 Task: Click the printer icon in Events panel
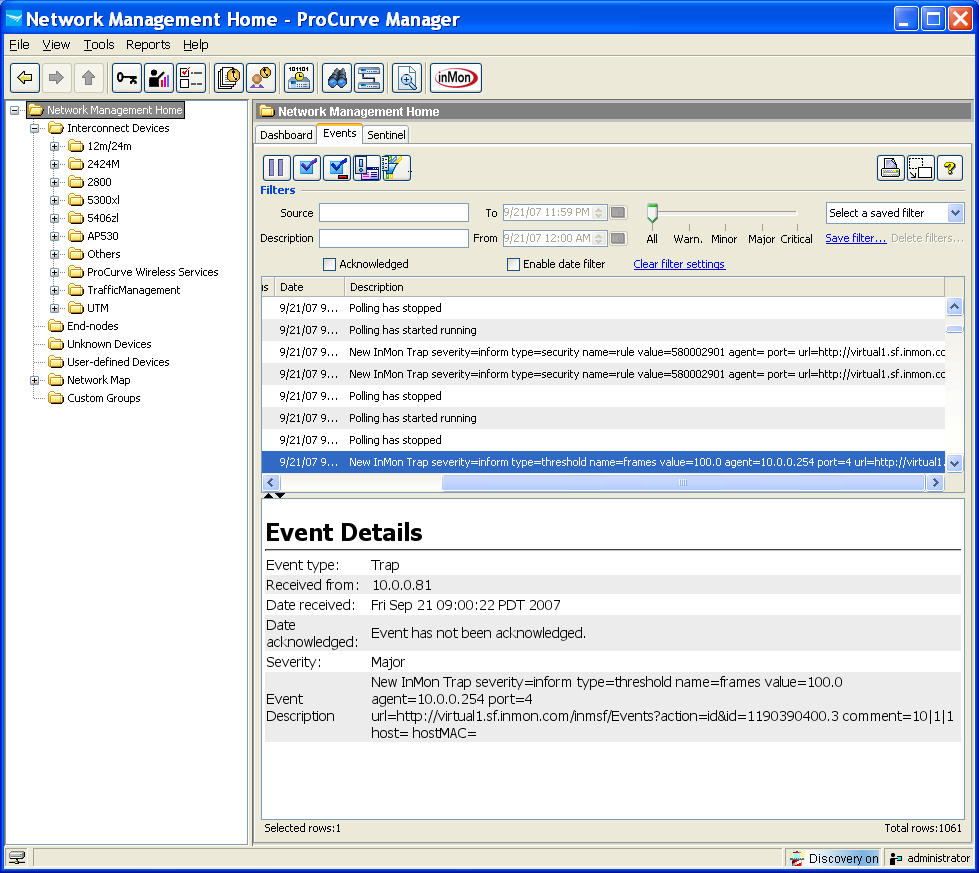point(891,168)
